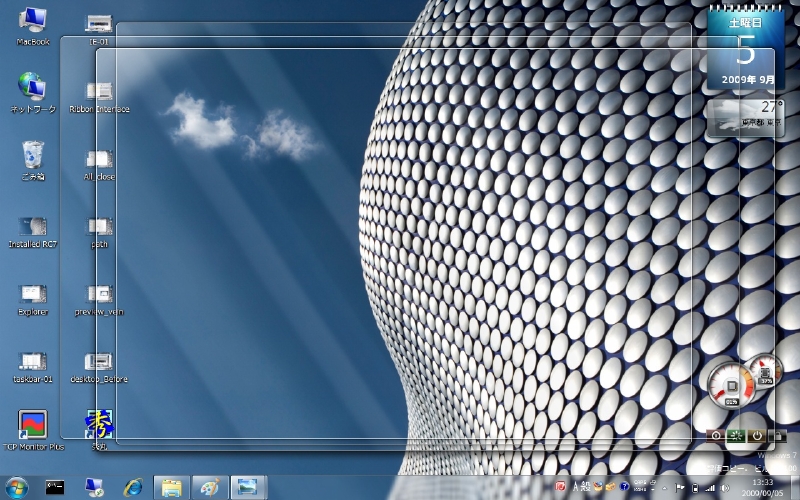The image size is (800, 500).
Task: Click the Show desktop button
Action: tap(795, 488)
